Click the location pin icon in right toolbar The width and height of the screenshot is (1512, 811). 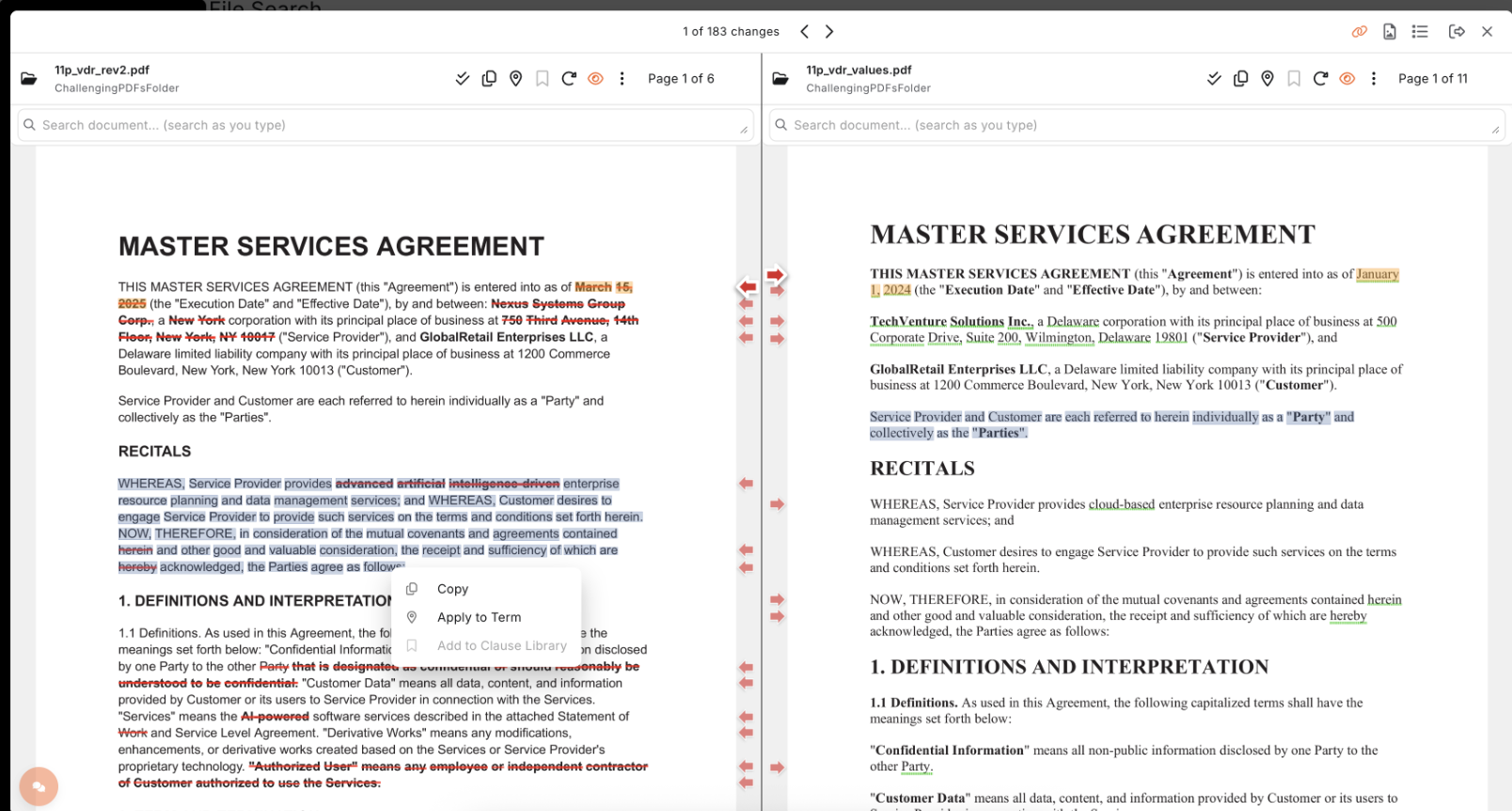click(x=1268, y=79)
